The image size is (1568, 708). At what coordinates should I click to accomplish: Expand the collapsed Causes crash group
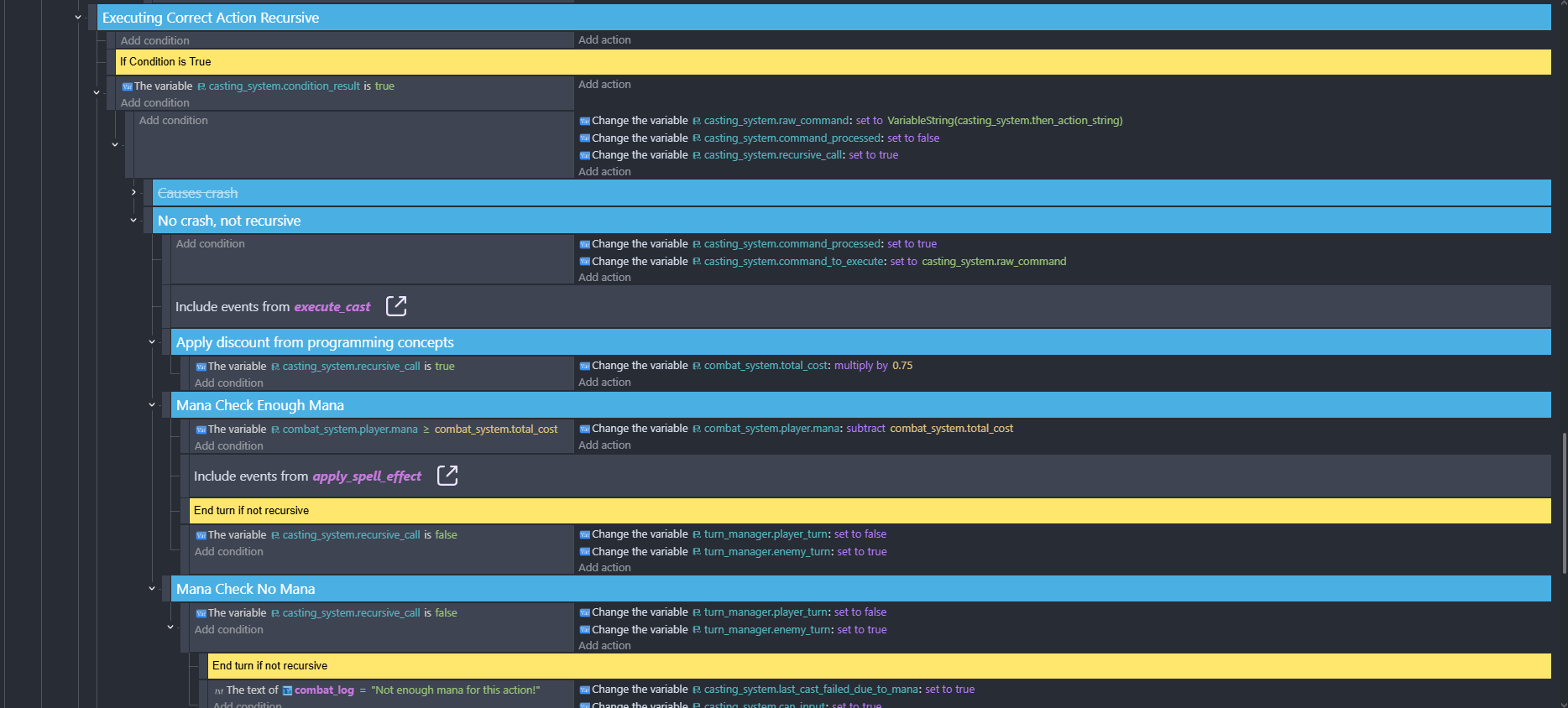coord(133,192)
